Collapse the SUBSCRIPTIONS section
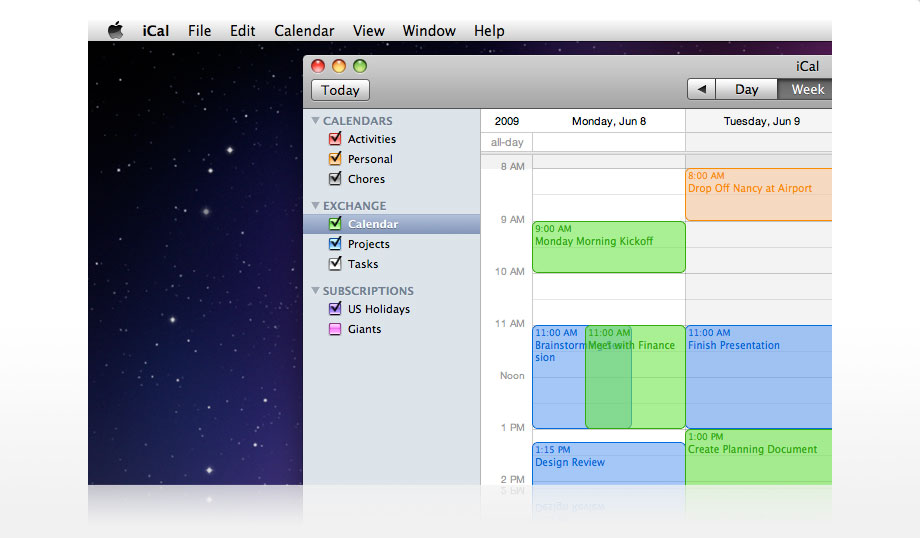The width and height of the screenshot is (920, 538). pos(315,290)
